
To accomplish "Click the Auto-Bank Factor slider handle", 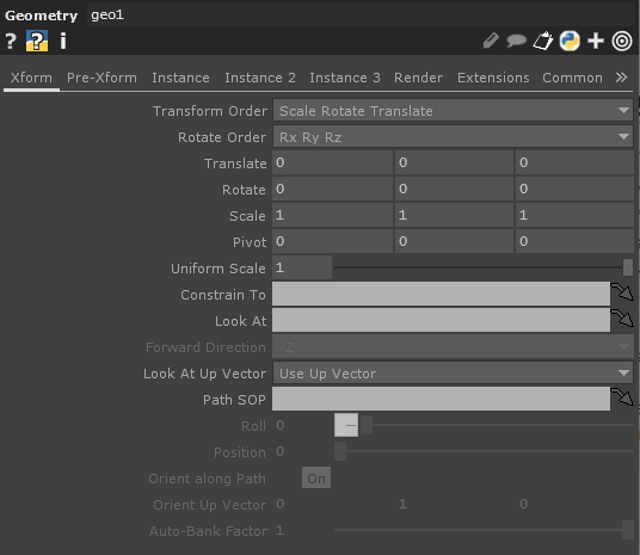I will pos(628,530).
